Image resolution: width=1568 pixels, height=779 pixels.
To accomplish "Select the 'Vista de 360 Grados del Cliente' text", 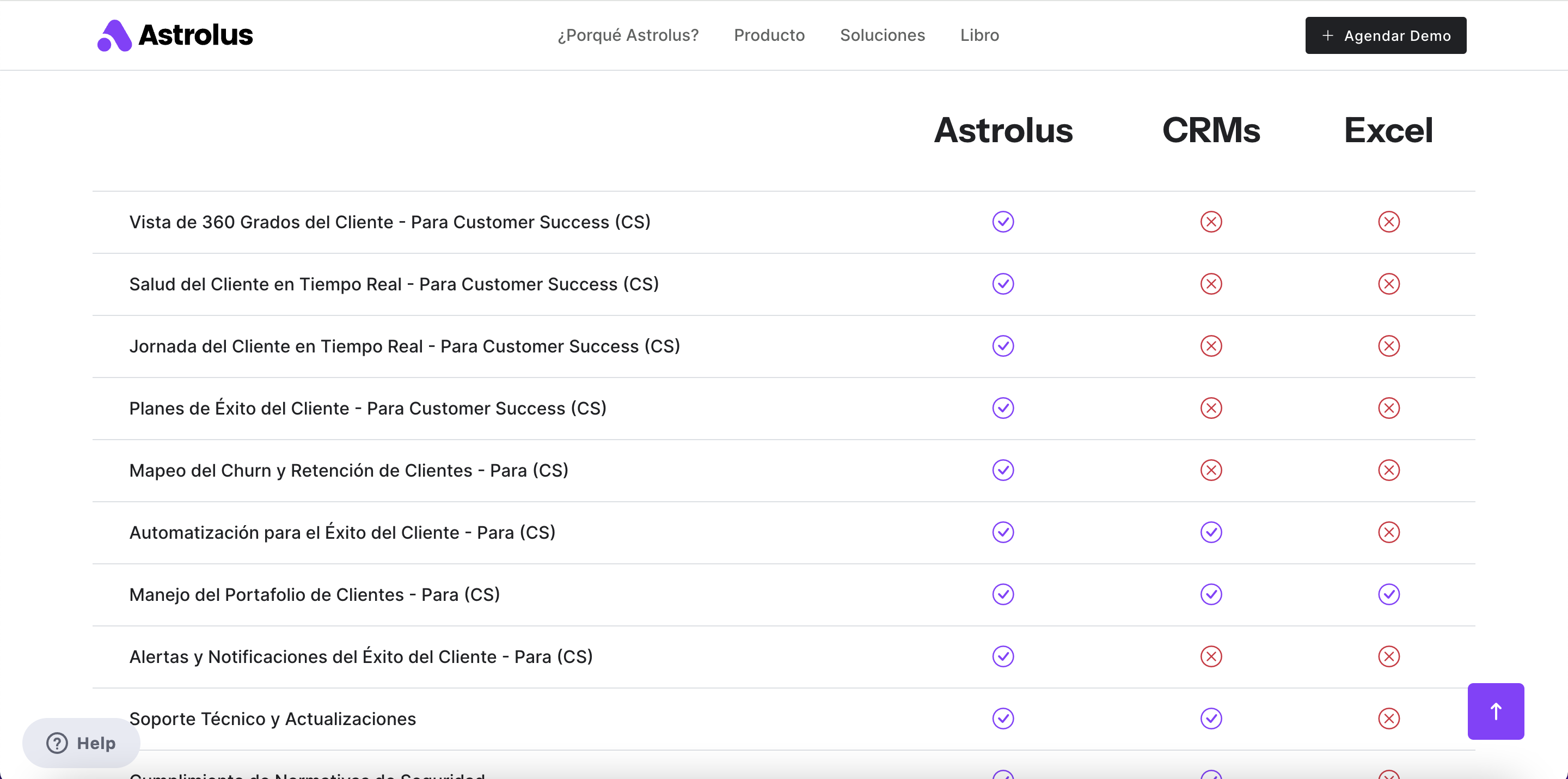I will pos(261,222).
